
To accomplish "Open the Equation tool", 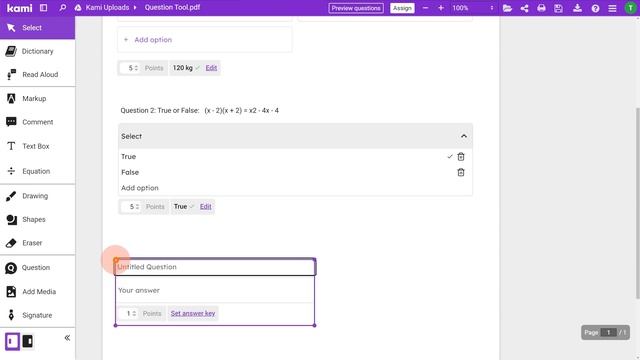I will click(38, 171).
